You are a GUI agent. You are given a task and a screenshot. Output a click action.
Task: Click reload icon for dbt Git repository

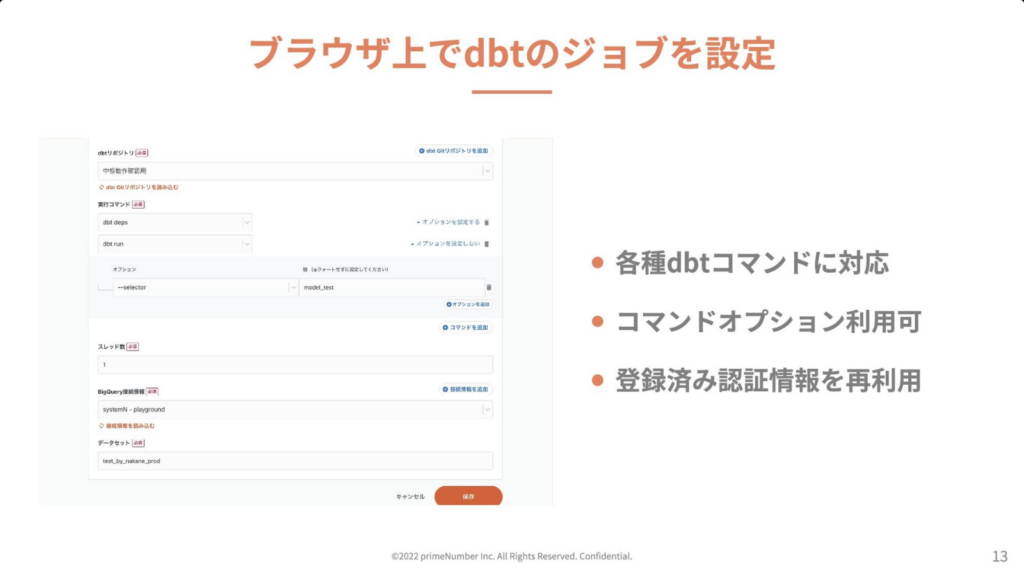(x=100, y=187)
